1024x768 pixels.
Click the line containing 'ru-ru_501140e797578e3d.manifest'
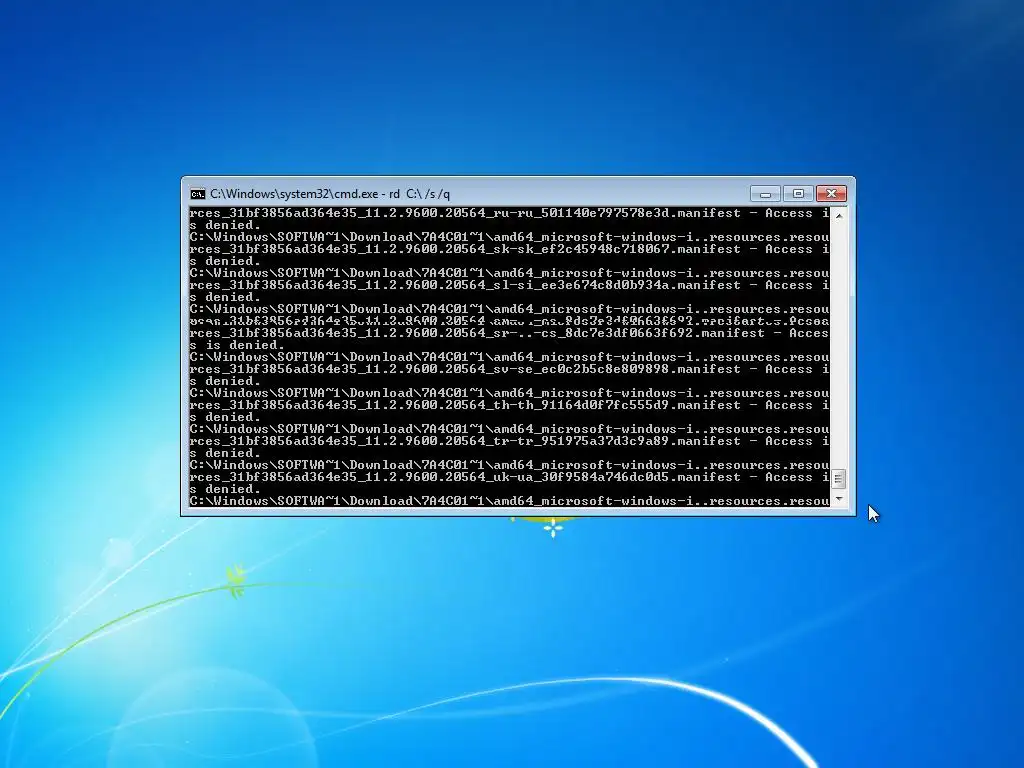click(x=509, y=213)
